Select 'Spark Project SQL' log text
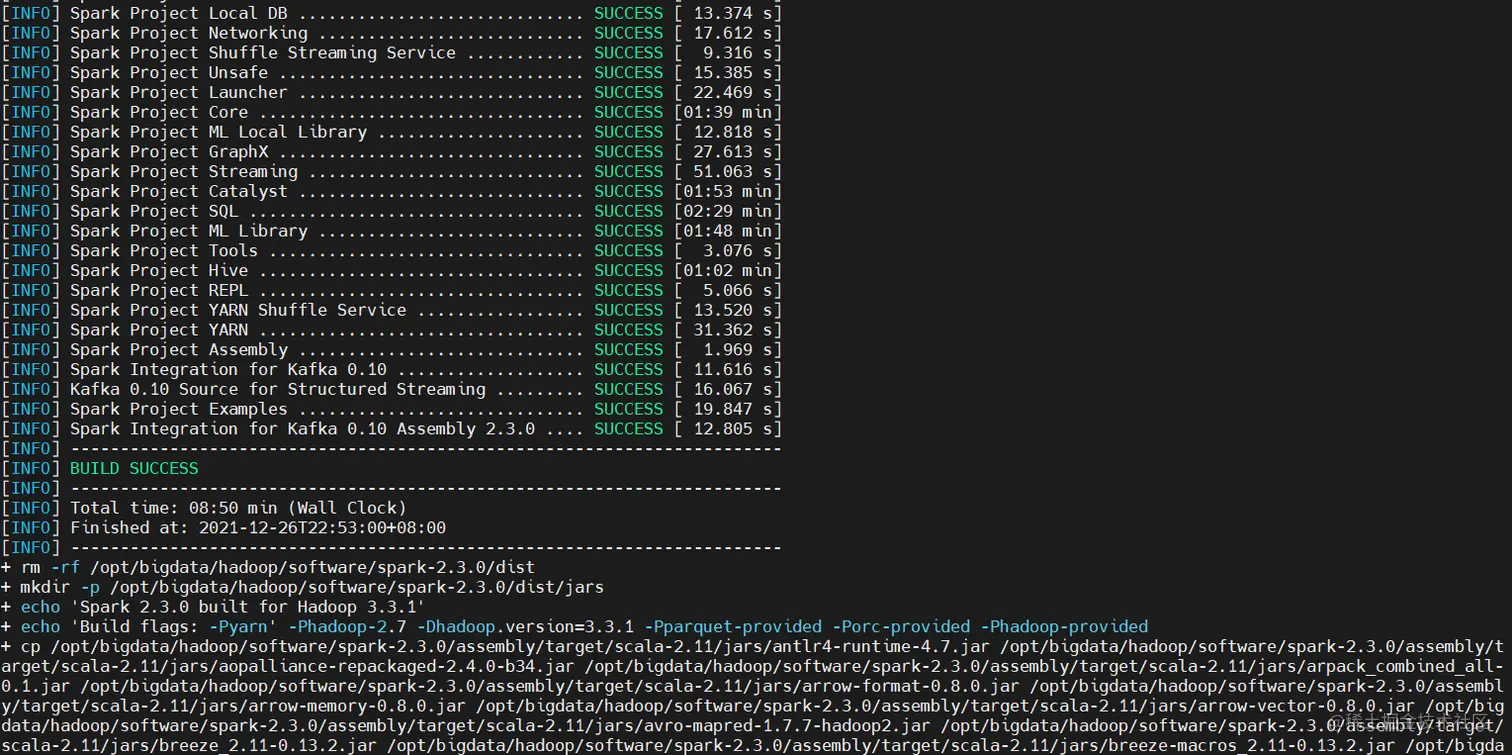Viewport: 1512px width, 755px height. click(154, 211)
